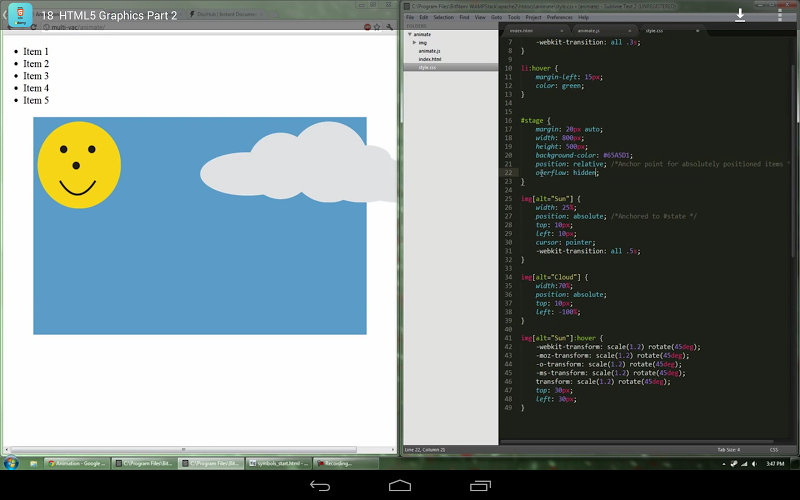Click the HTML5 course app icon

point(19,16)
